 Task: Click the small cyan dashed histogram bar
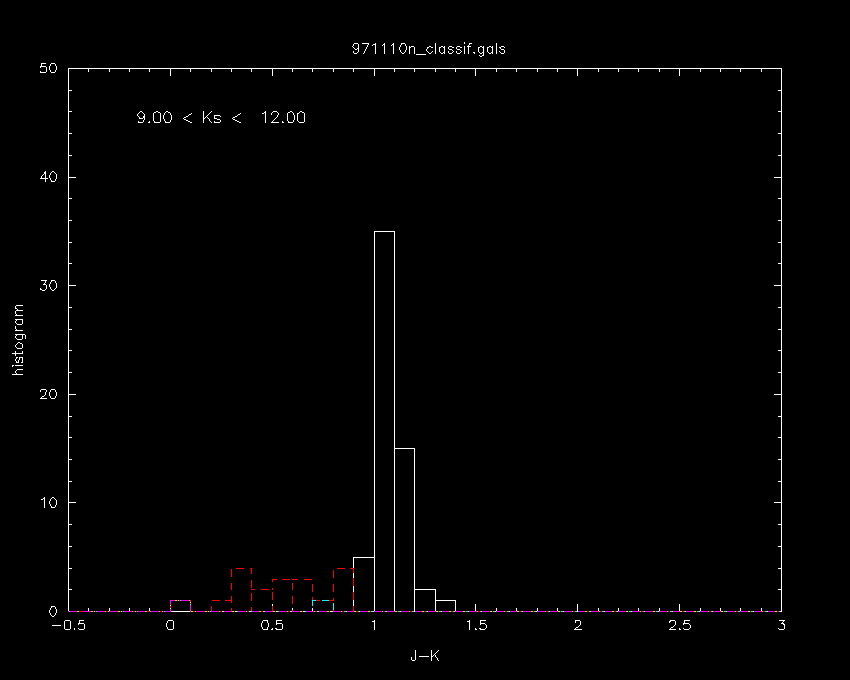point(323,606)
